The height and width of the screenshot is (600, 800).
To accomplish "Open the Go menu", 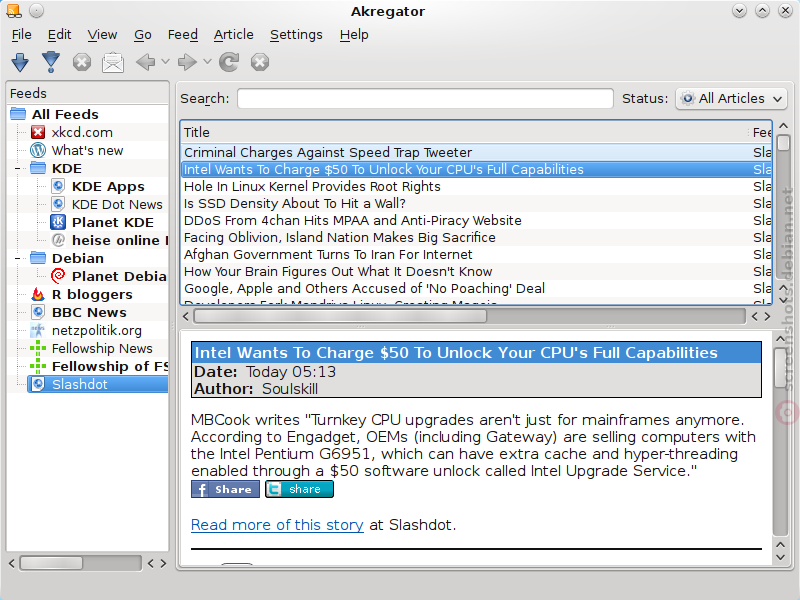I will (x=143, y=35).
